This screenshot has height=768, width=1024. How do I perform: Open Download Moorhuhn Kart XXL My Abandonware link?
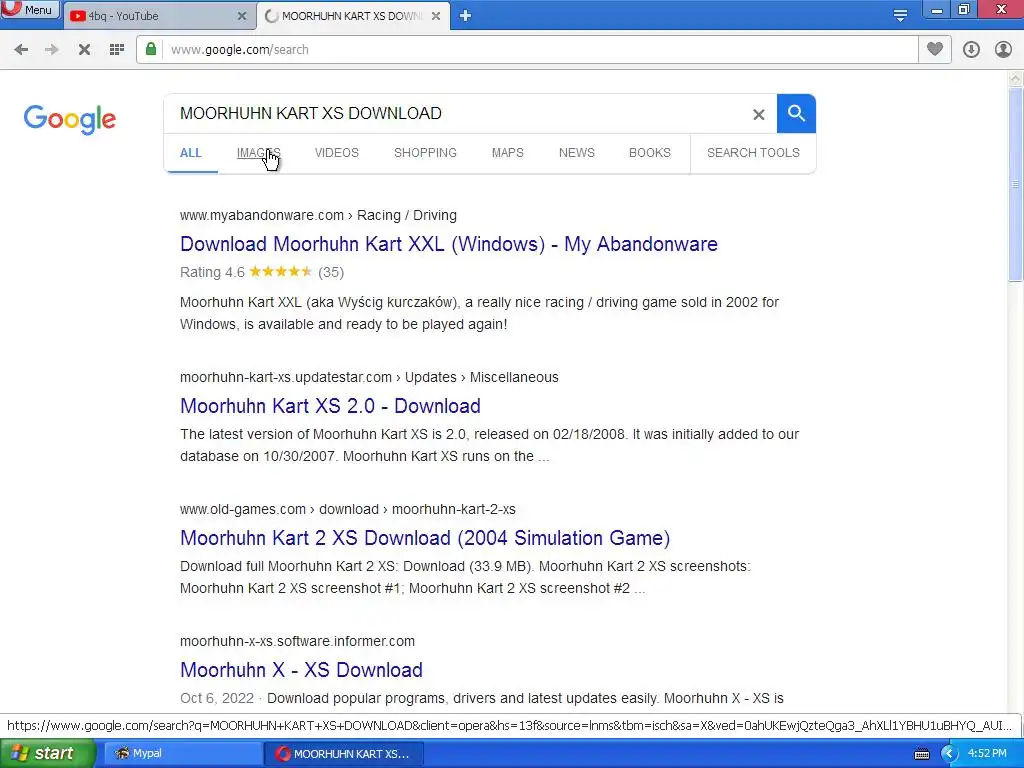point(449,244)
